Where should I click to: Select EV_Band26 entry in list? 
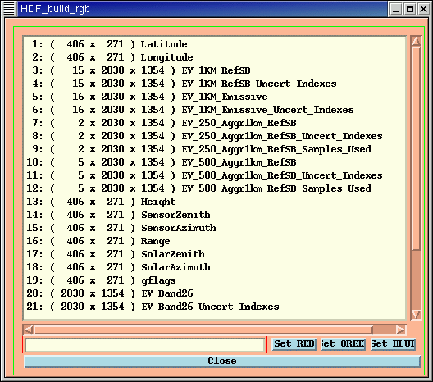click(x=214, y=293)
